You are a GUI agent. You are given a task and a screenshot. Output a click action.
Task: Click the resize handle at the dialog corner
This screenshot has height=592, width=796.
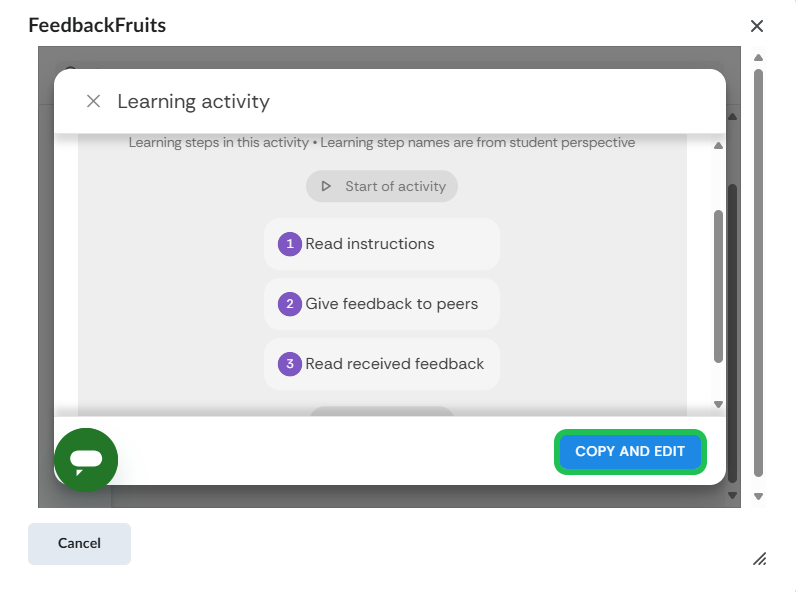click(760, 558)
